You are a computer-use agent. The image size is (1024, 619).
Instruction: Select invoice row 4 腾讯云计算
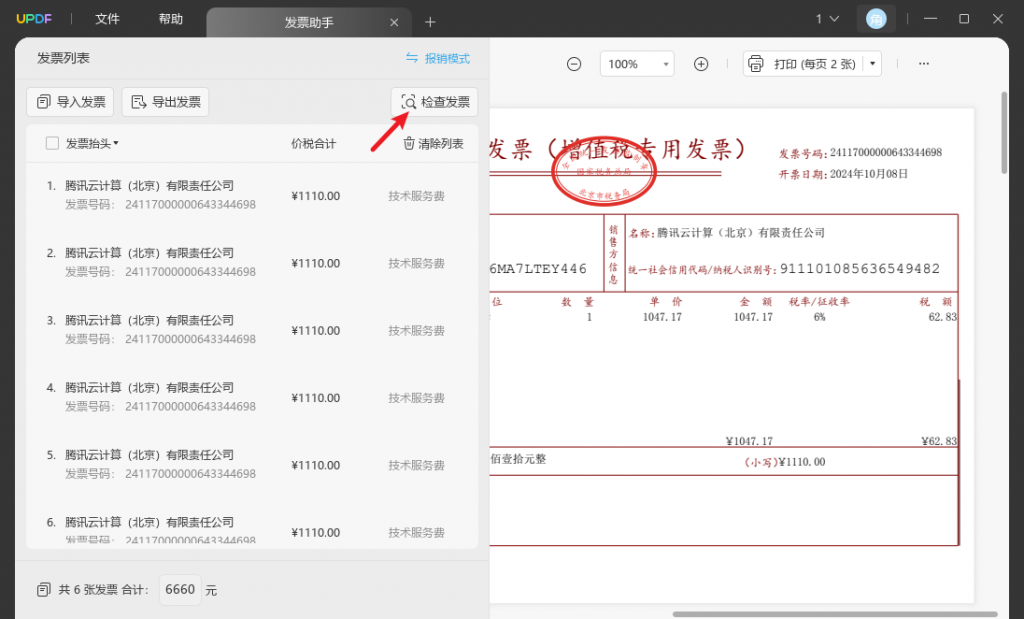point(252,397)
